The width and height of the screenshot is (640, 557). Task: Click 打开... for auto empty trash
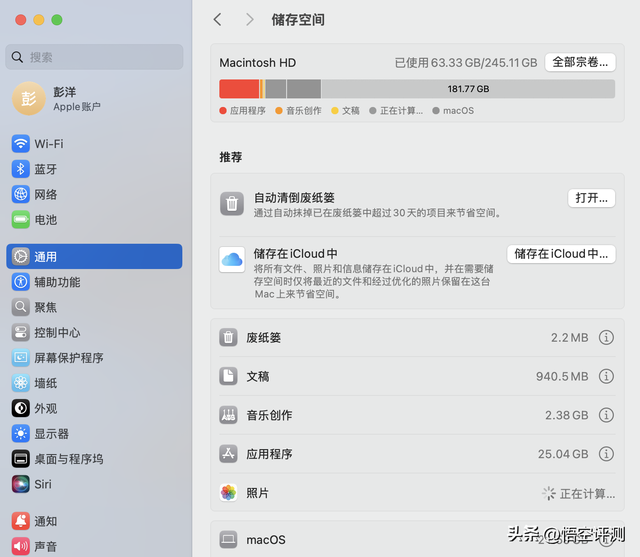click(x=591, y=198)
